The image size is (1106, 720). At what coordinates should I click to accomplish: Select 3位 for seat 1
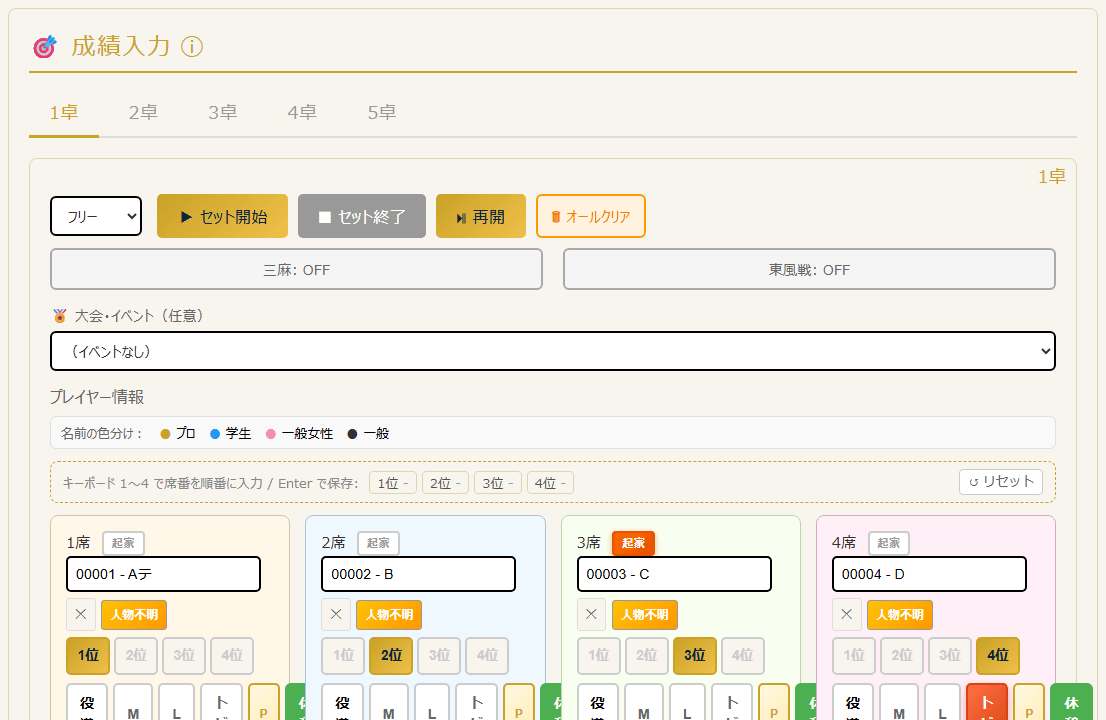(x=184, y=656)
